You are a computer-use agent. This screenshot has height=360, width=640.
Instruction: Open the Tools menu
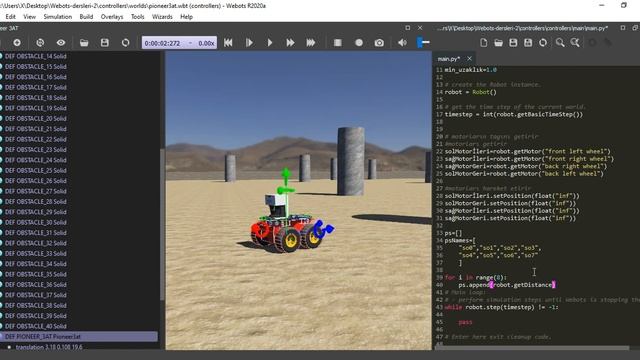tap(138, 17)
